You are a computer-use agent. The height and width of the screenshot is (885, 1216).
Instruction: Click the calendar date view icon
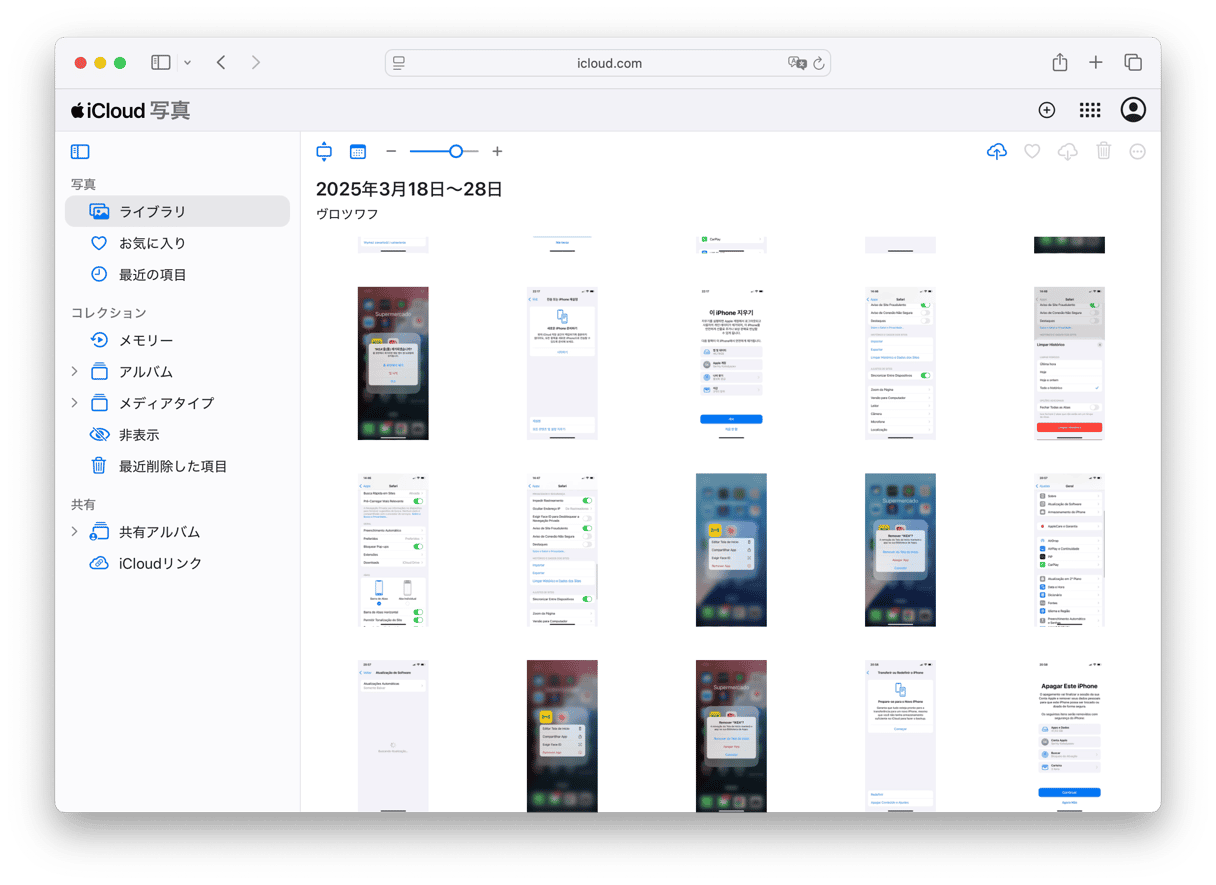358,152
